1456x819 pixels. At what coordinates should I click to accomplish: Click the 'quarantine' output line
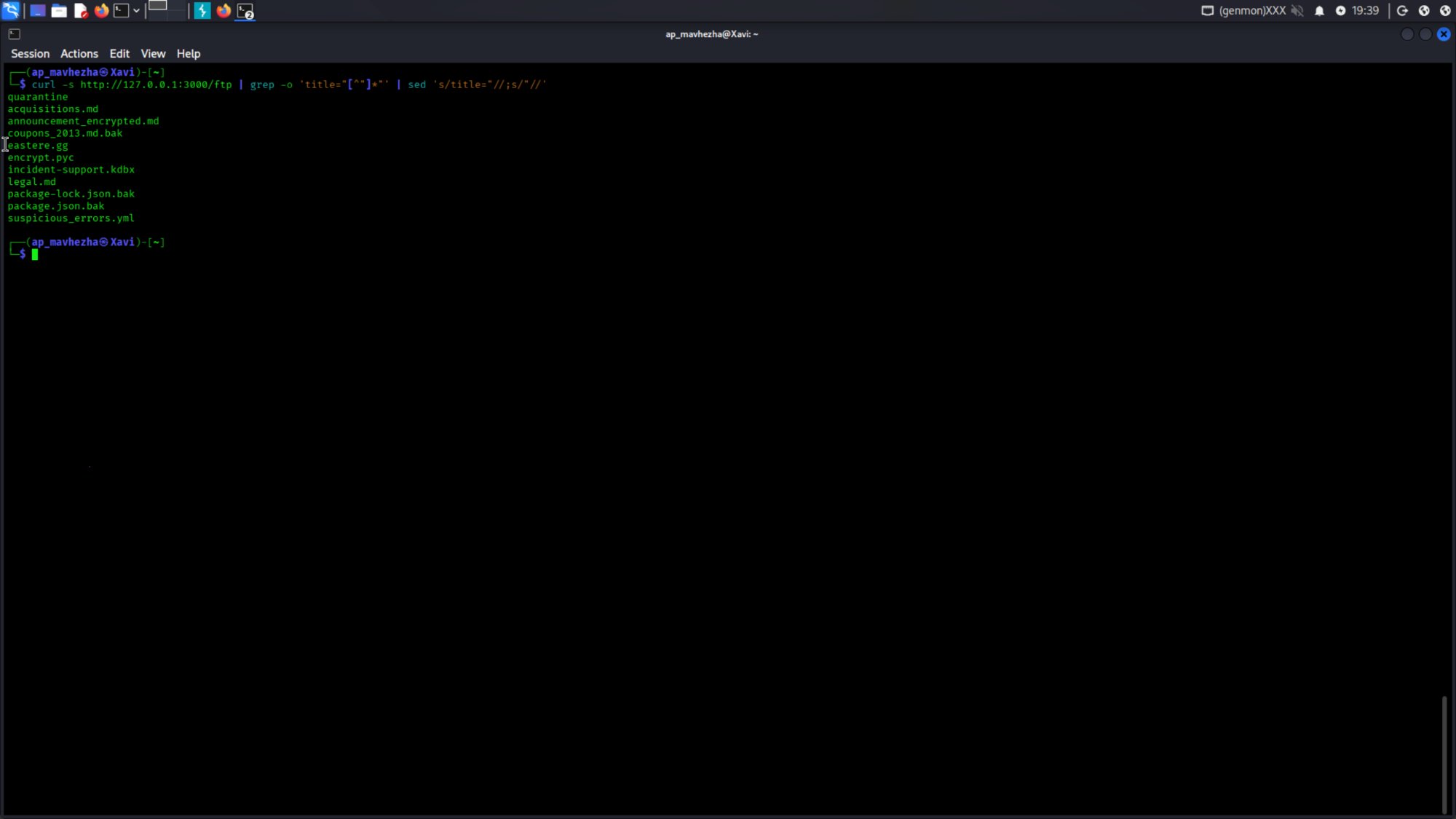coord(38,97)
